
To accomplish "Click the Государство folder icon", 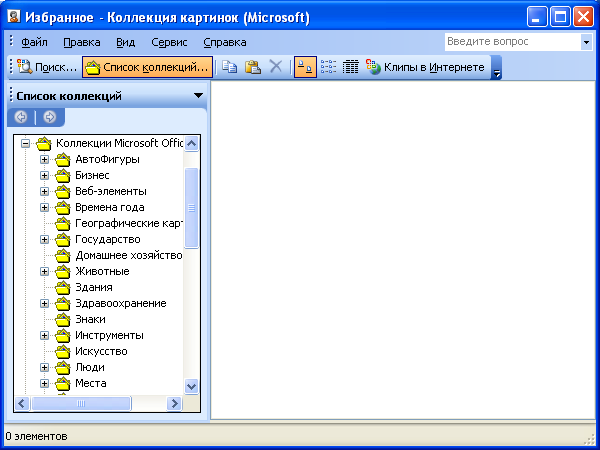I will click(x=63, y=240).
